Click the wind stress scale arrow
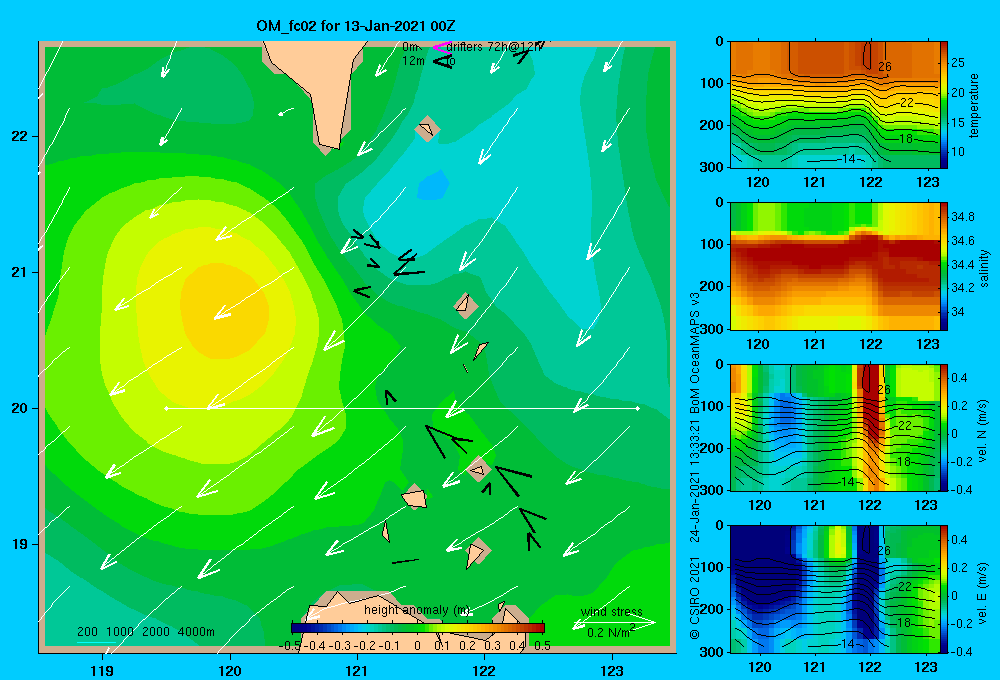This screenshot has height=680, width=1000. [x=614, y=623]
